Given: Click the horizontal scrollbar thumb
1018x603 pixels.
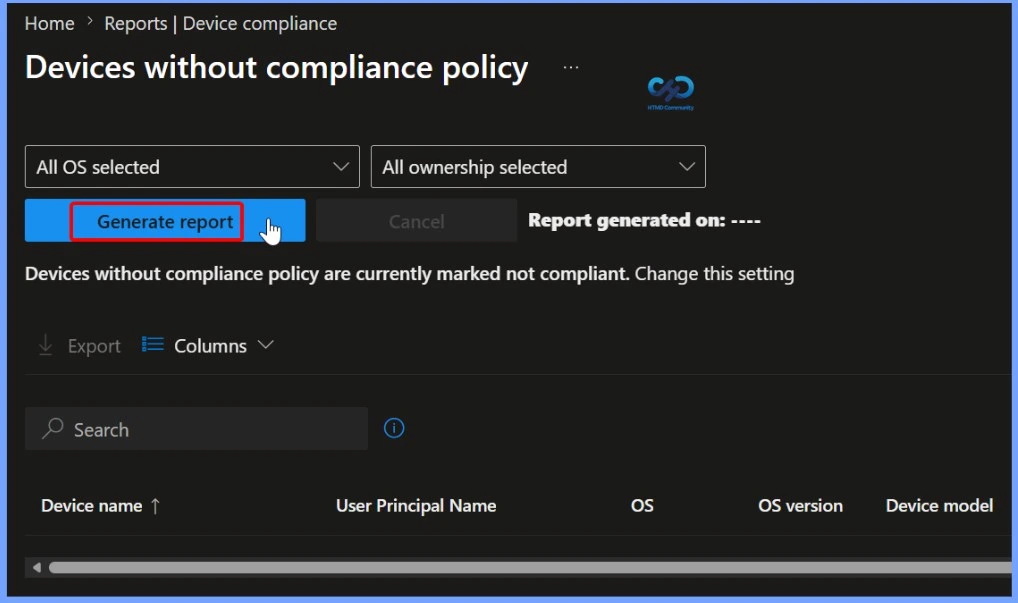Looking at the screenshot, I should (x=530, y=568).
